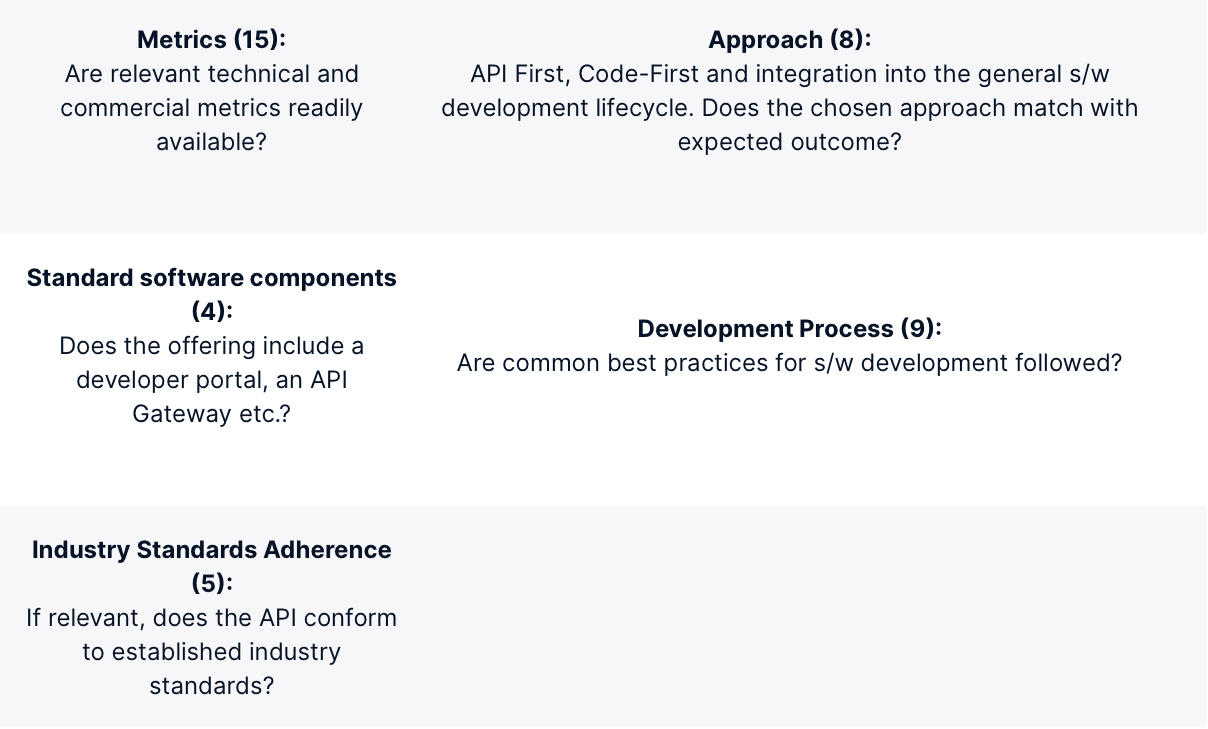This screenshot has width=1208, height=729.
Task: Click the question about technical and commercial metrics
Action: pyautogui.click(x=211, y=108)
